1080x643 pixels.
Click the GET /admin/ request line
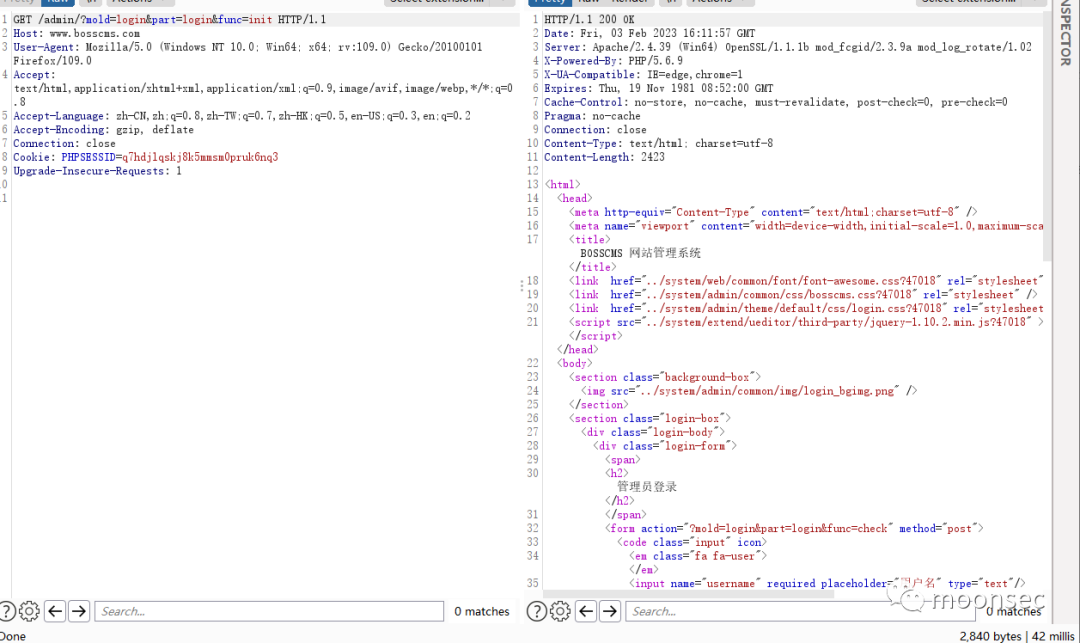click(x=169, y=19)
